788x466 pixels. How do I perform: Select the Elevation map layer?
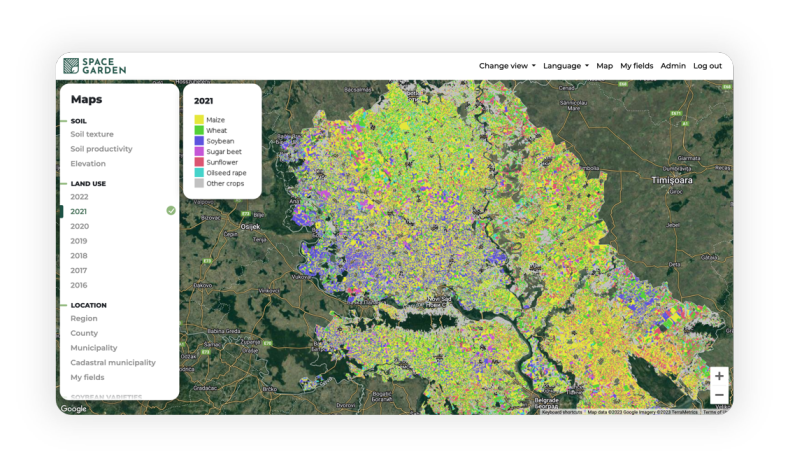click(88, 164)
